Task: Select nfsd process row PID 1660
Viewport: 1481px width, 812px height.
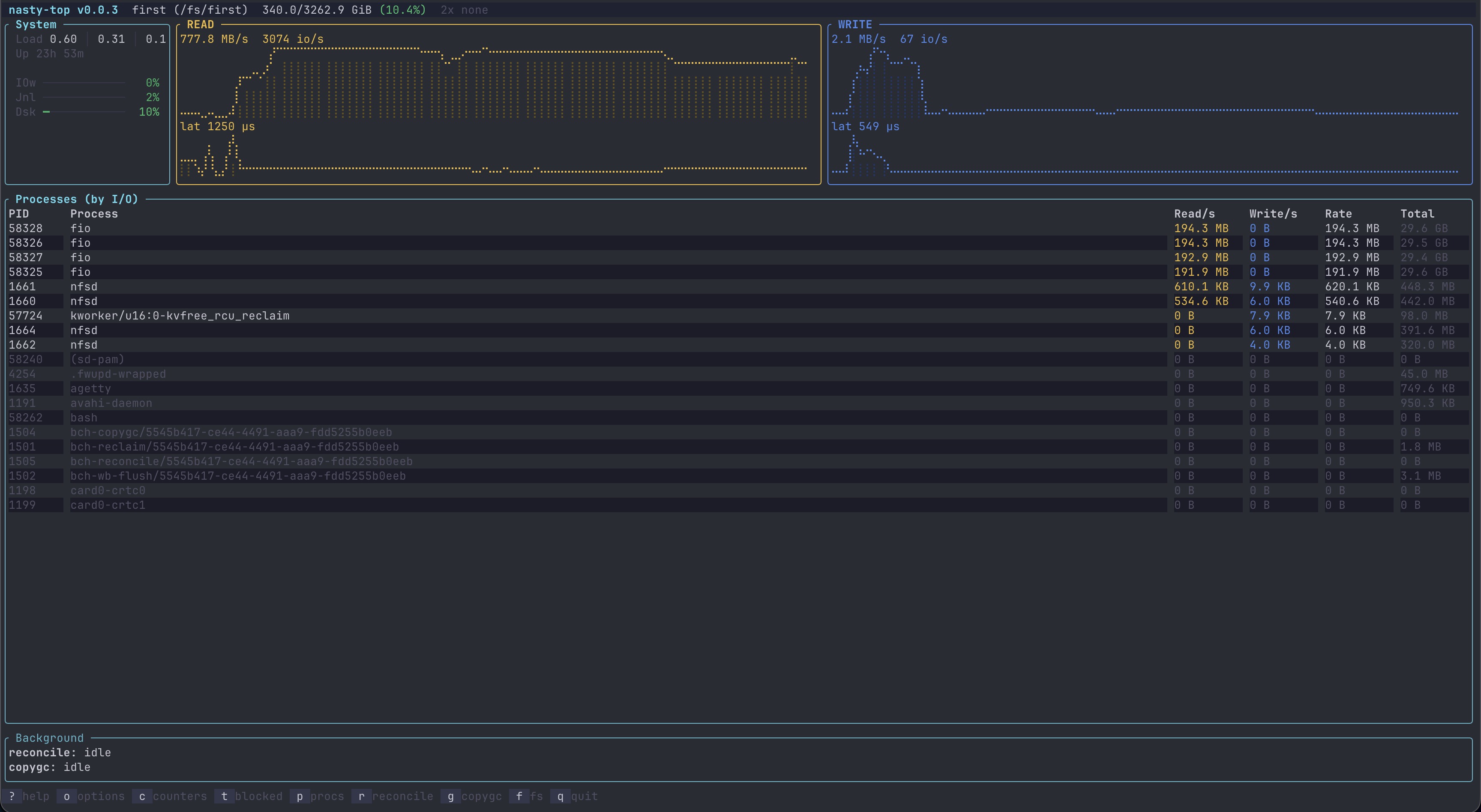Action: 738,301
